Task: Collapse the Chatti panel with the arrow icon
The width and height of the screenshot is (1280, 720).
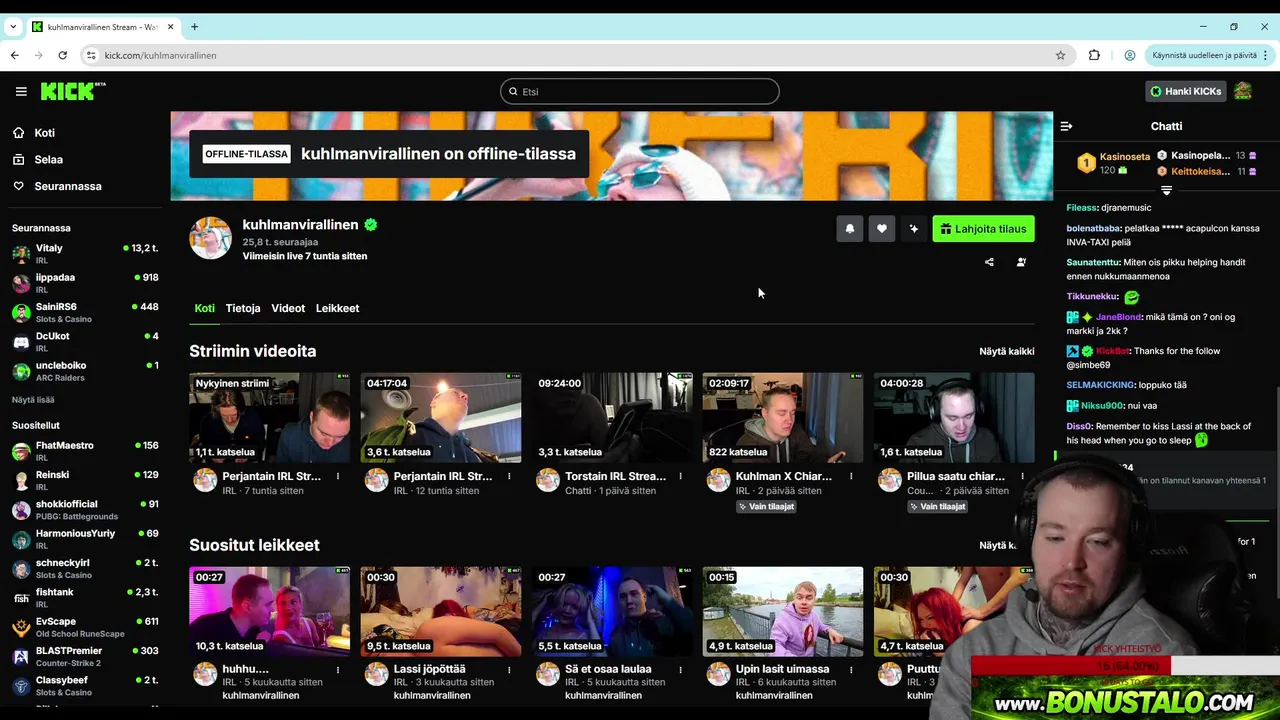Action: (x=1066, y=126)
